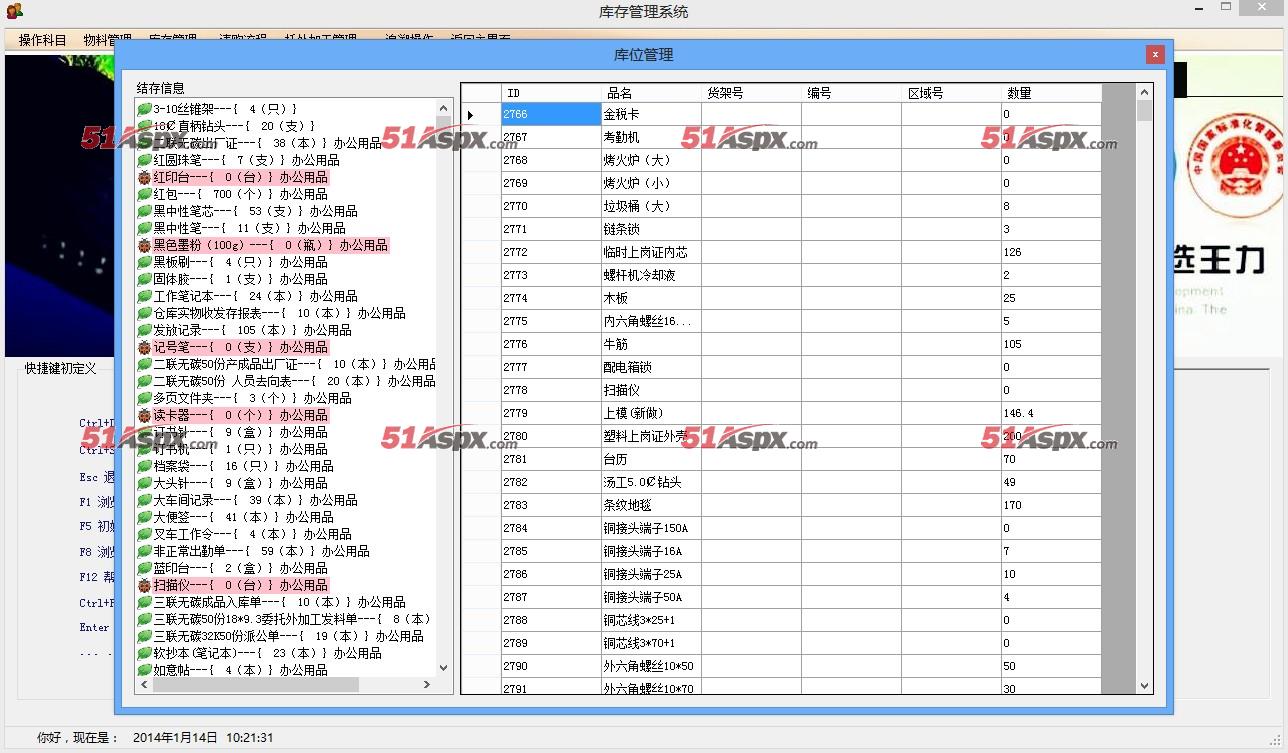Select the 考勤机 product name cell

tap(651, 137)
